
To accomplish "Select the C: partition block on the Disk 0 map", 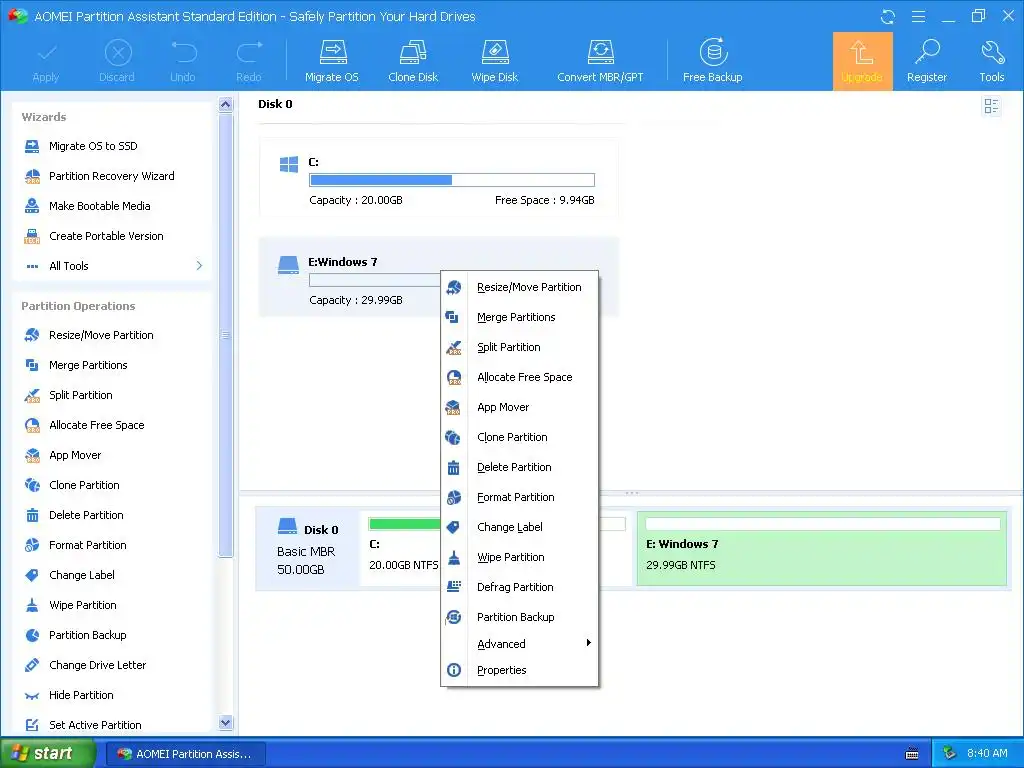I will tap(400, 548).
